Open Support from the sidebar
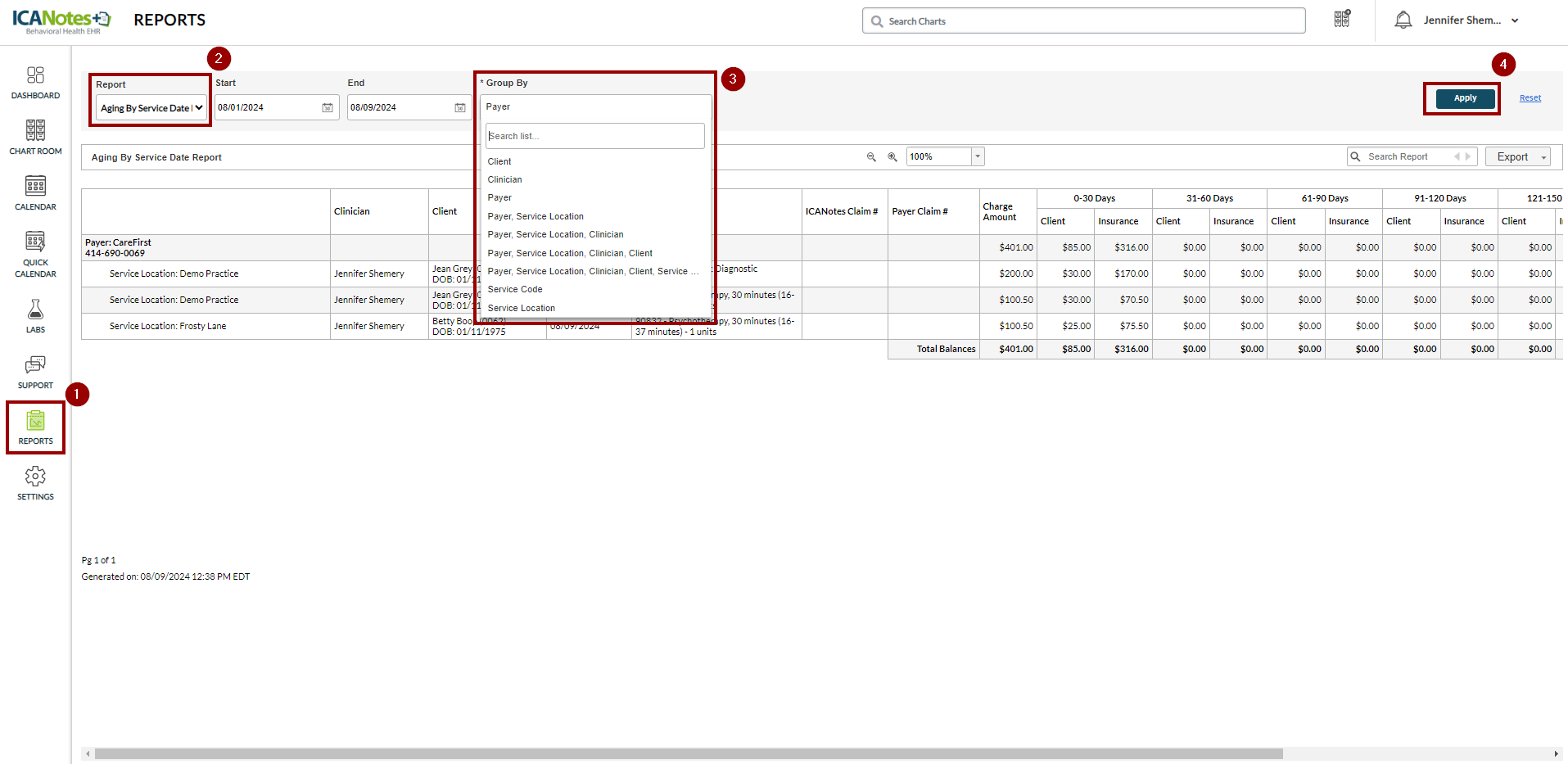This screenshot has width=1568, height=764. tap(35, 372)
